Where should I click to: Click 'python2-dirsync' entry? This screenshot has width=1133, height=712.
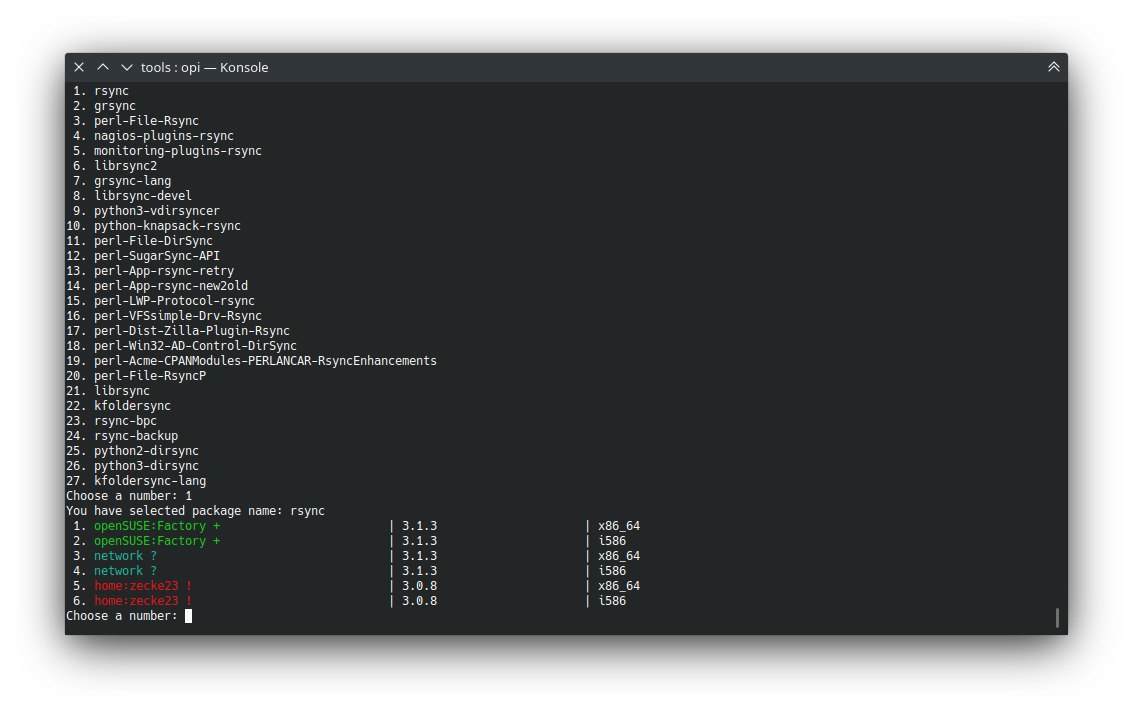(x=146, y=451)
